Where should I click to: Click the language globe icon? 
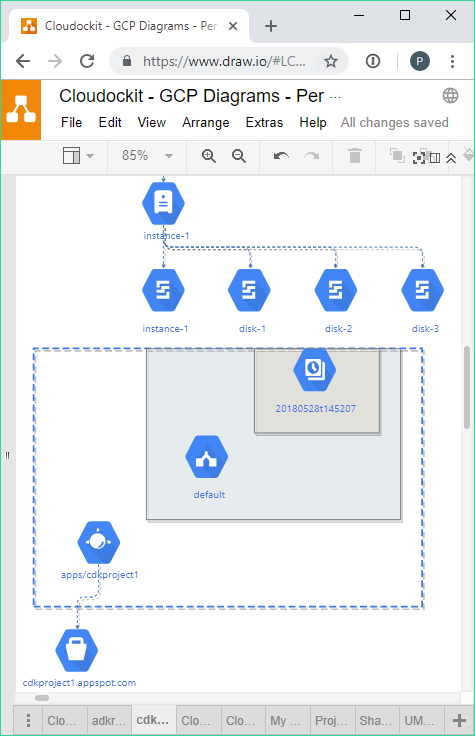pos(451,96)
